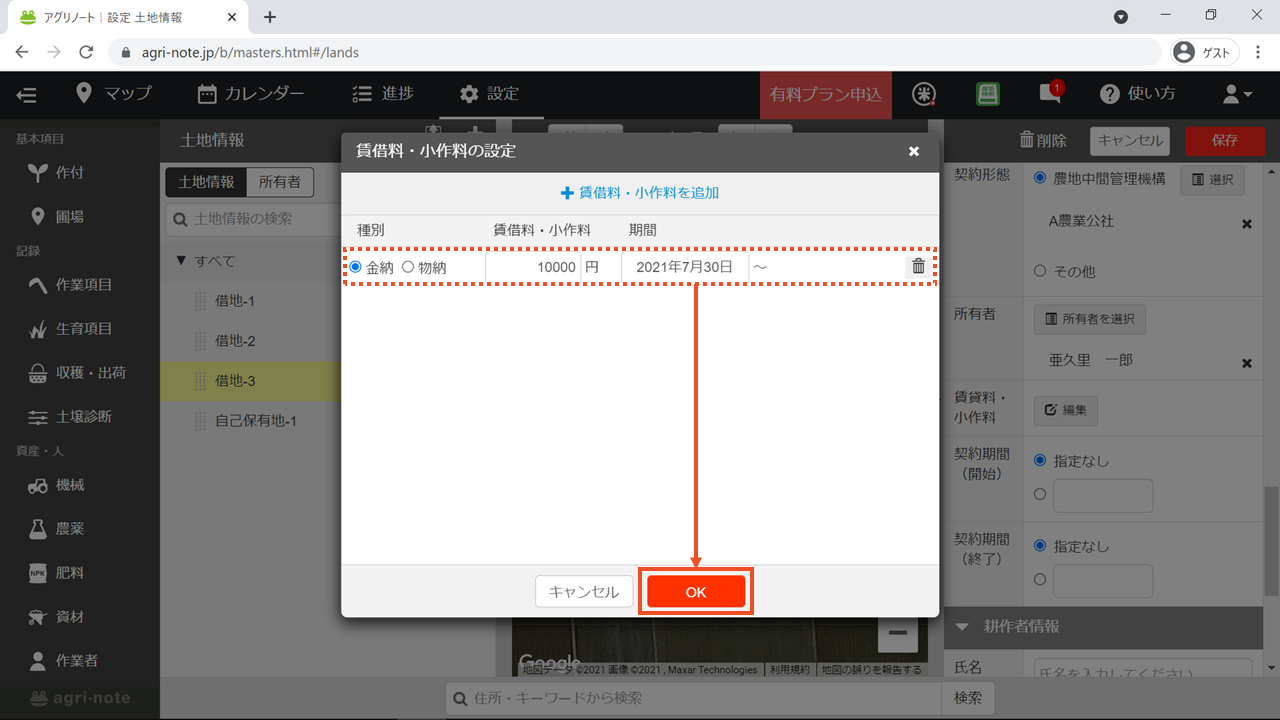Open the 設定 tab
Viewport: 1280px width, 720px height.
[x=490, y=94]
